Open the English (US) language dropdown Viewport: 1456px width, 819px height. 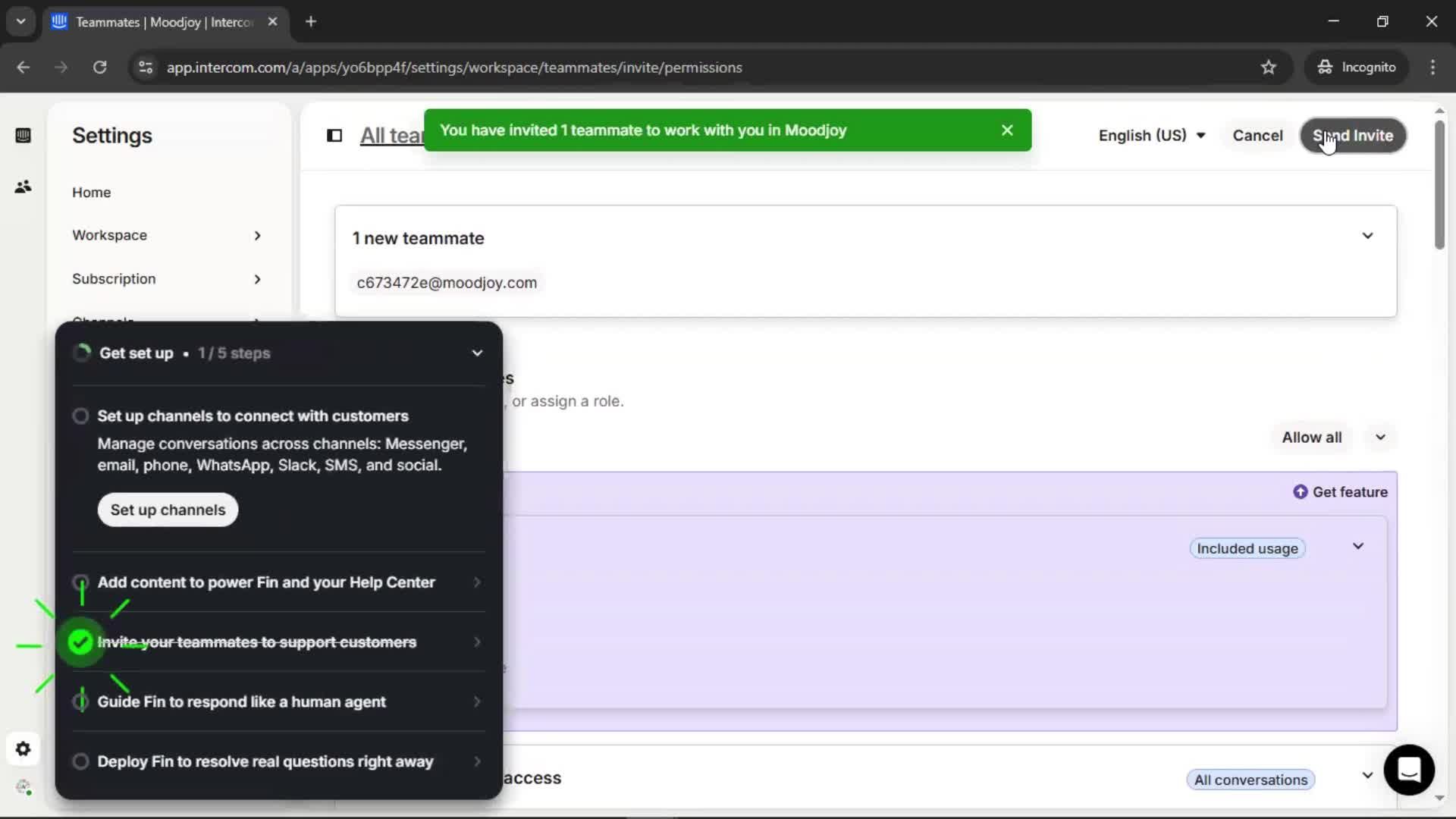tap(1152, 136)
